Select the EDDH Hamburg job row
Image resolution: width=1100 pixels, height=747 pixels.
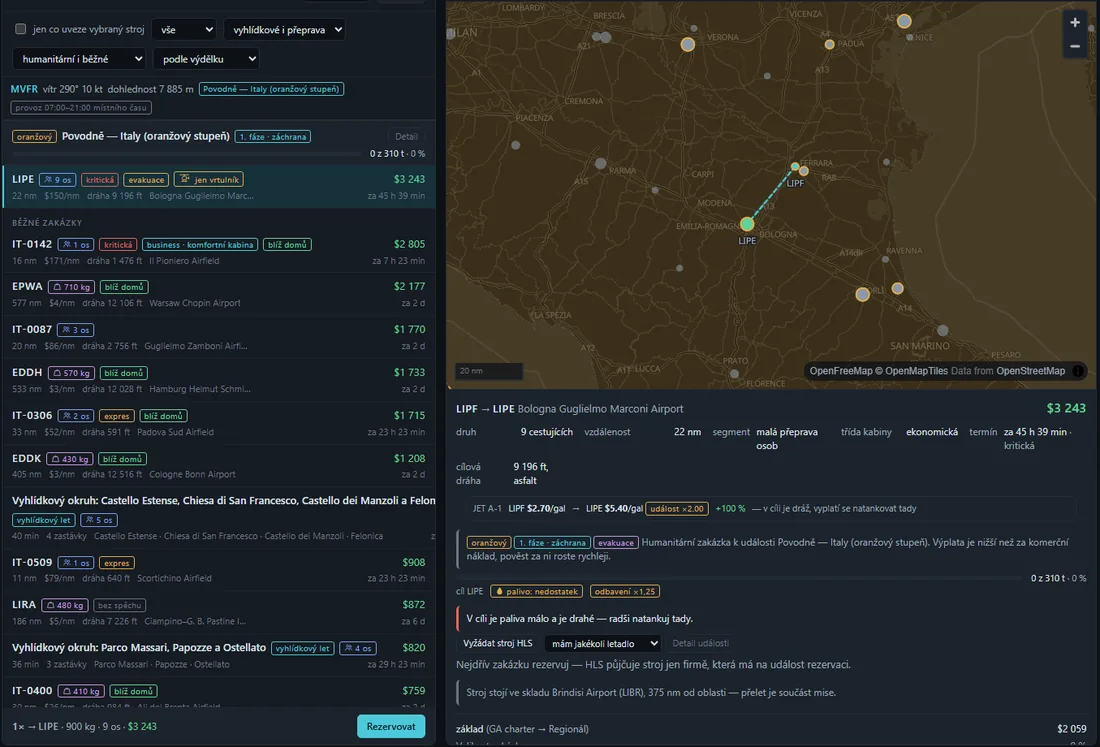219,380
